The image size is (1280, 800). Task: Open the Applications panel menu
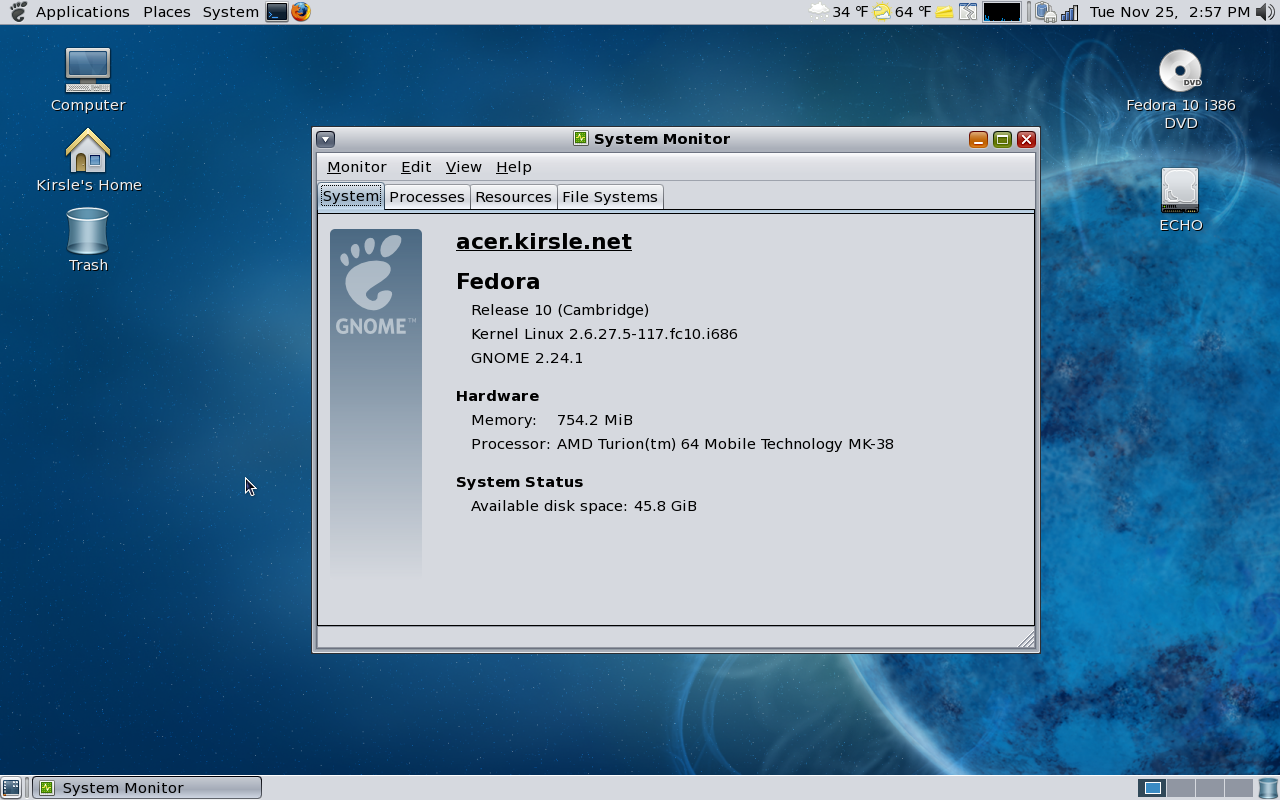click(x=82, y=12)
